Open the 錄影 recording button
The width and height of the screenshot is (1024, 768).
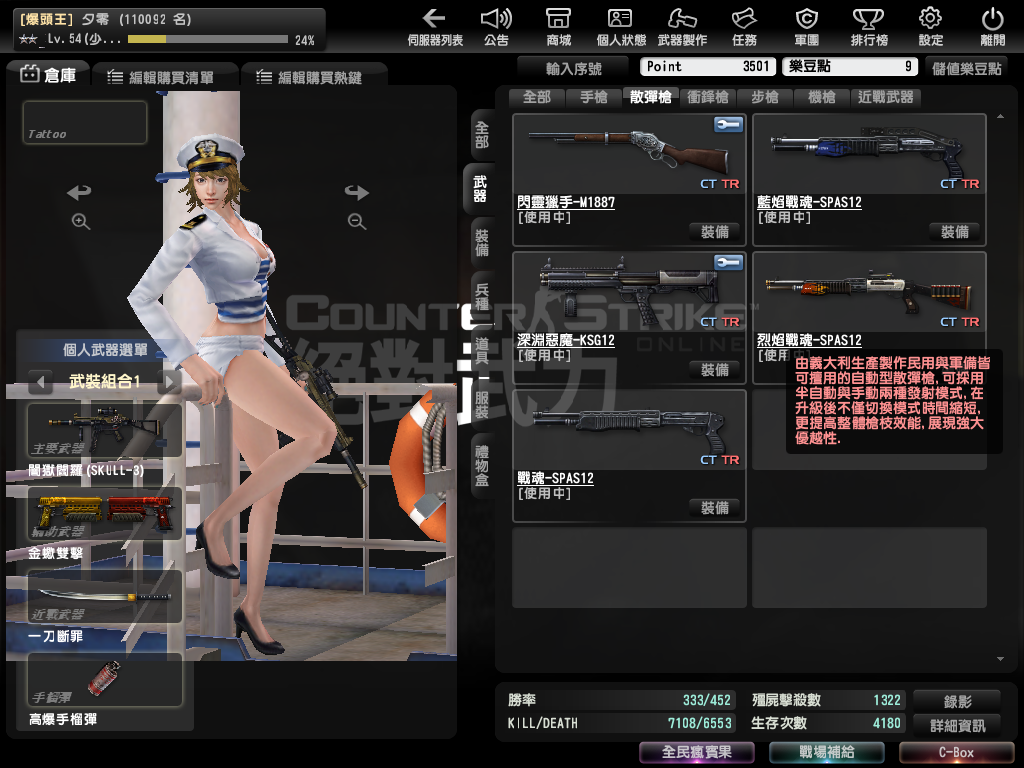957,701
